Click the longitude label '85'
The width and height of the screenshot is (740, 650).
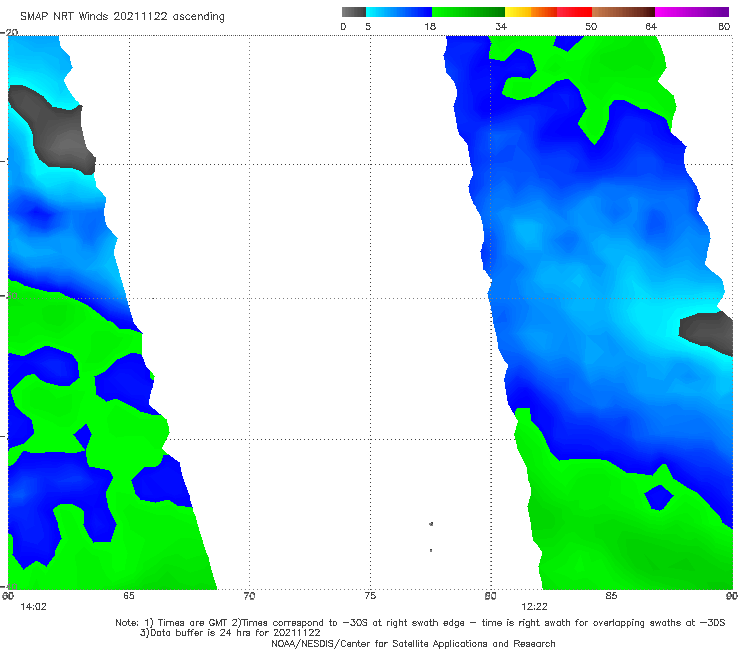click(611, 596)
